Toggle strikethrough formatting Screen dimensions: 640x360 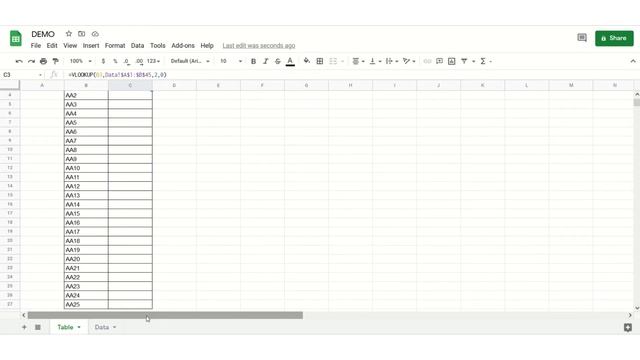278,61
